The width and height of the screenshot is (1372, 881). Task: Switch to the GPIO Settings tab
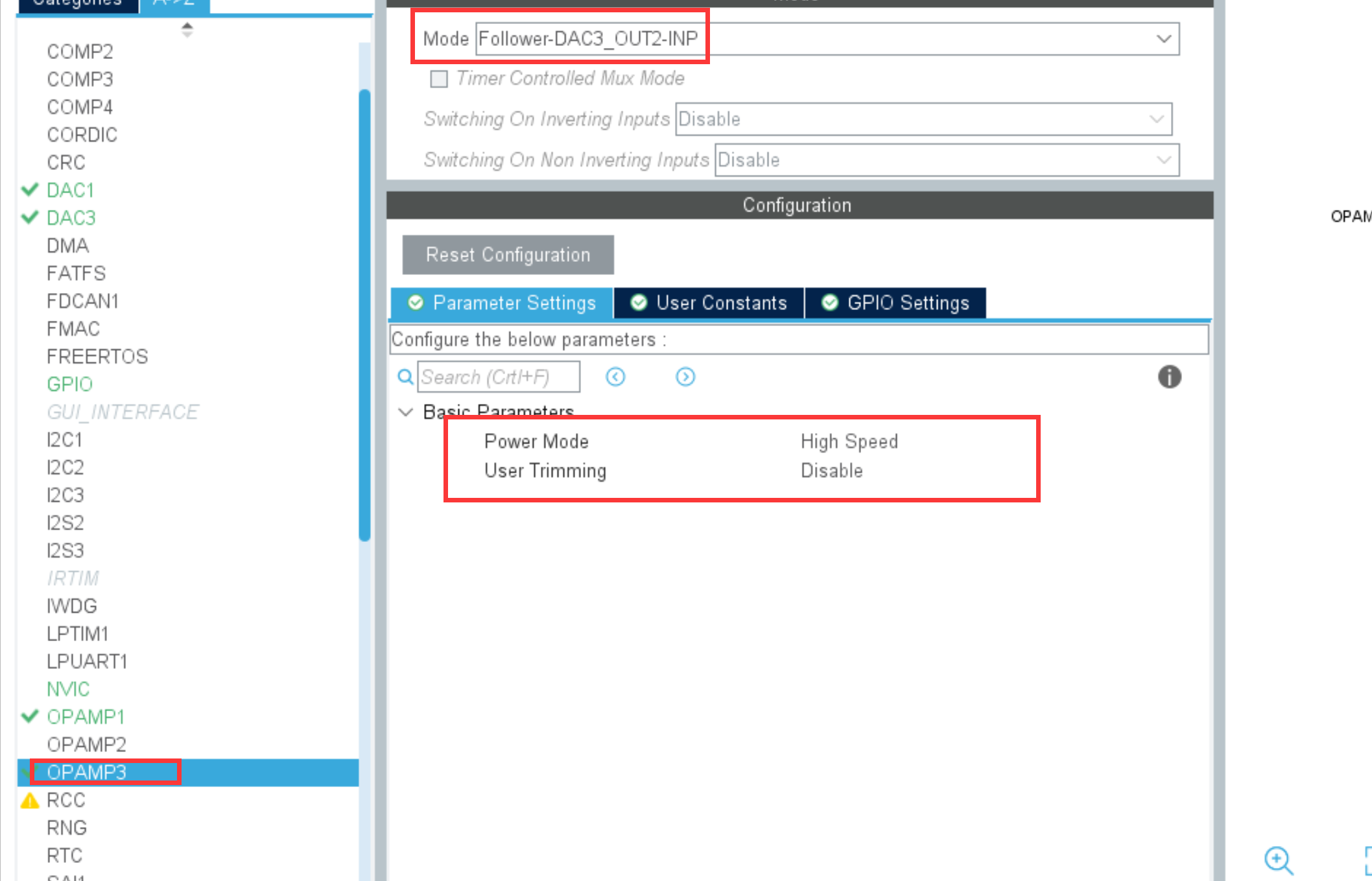[x=895, y=303]
